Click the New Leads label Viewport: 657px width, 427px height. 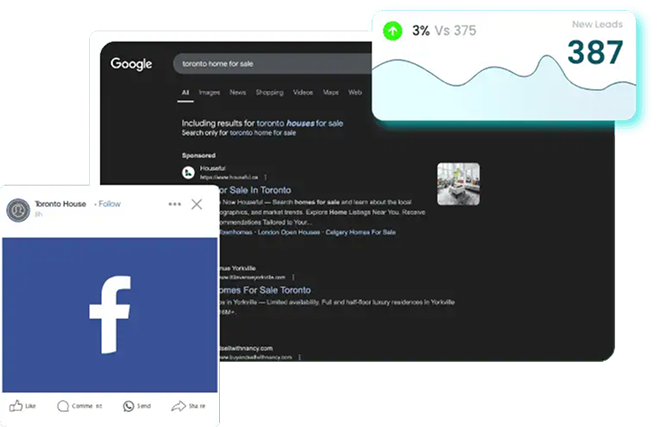click(597, 24)
